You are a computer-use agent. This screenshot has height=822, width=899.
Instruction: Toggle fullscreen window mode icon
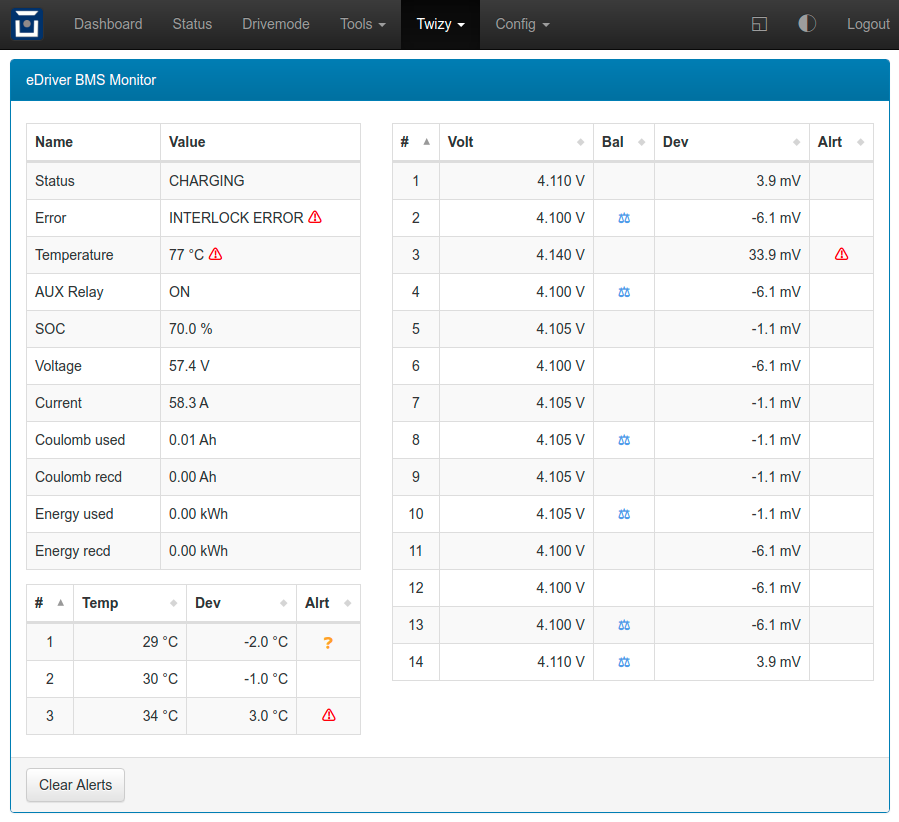coord(759,24)
